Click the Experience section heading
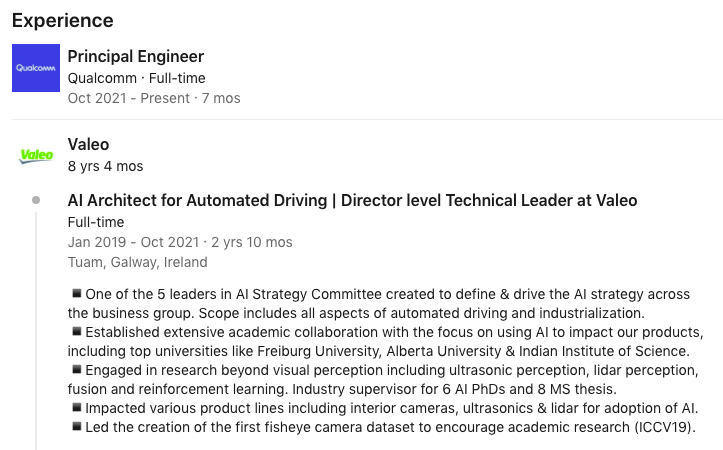 point(63,21)
